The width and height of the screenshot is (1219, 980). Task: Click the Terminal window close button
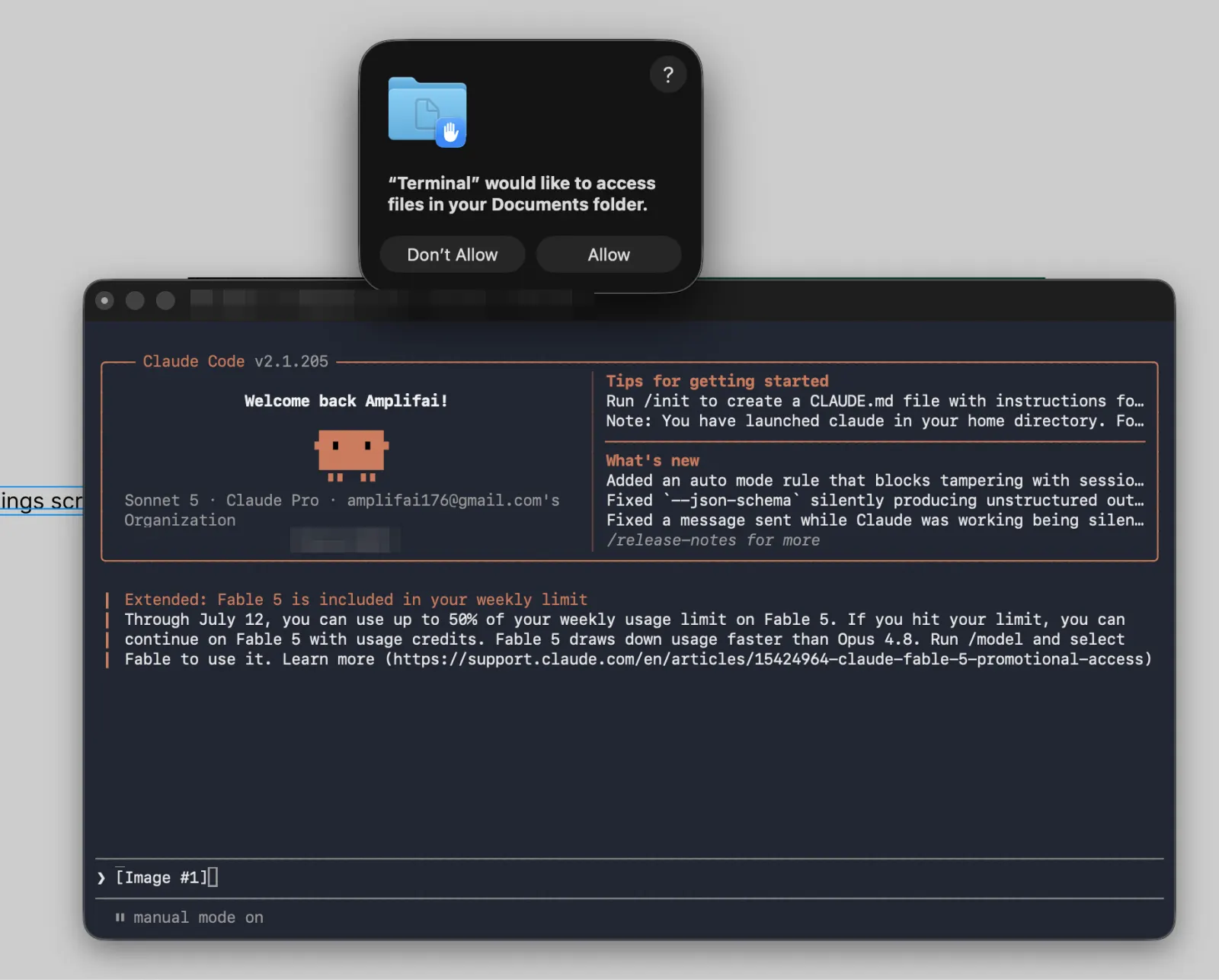(104, 300)
